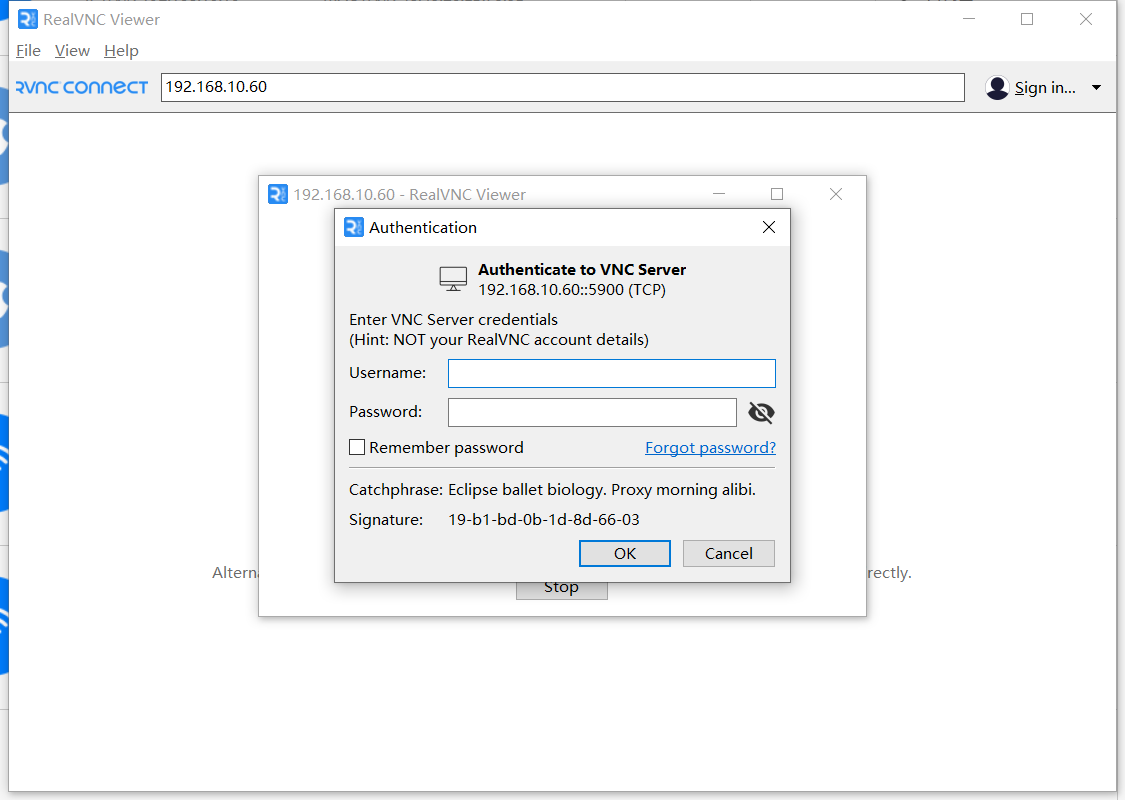Minimize the main RealVNC Viewer window
Screen dimensions: 1125x800
click(x=969, y=19)
